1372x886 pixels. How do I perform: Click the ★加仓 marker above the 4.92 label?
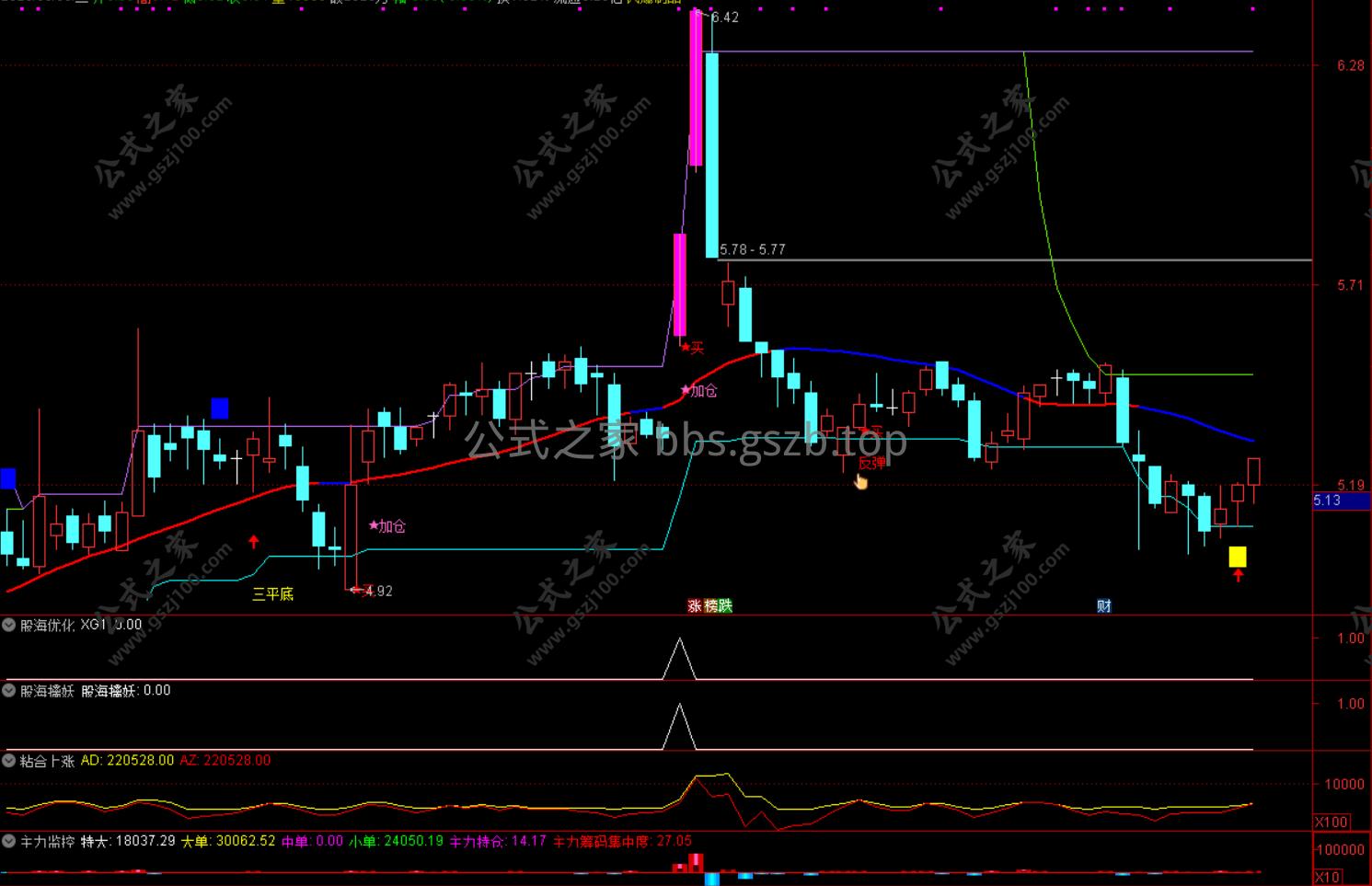point(387,526)
